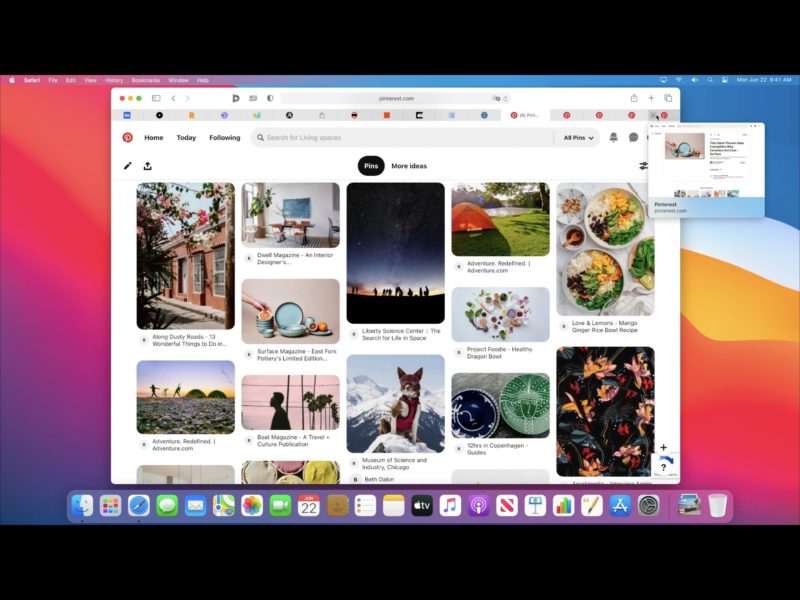
Task: Open the board filter sliders icon
Action: tap(643, 165)
